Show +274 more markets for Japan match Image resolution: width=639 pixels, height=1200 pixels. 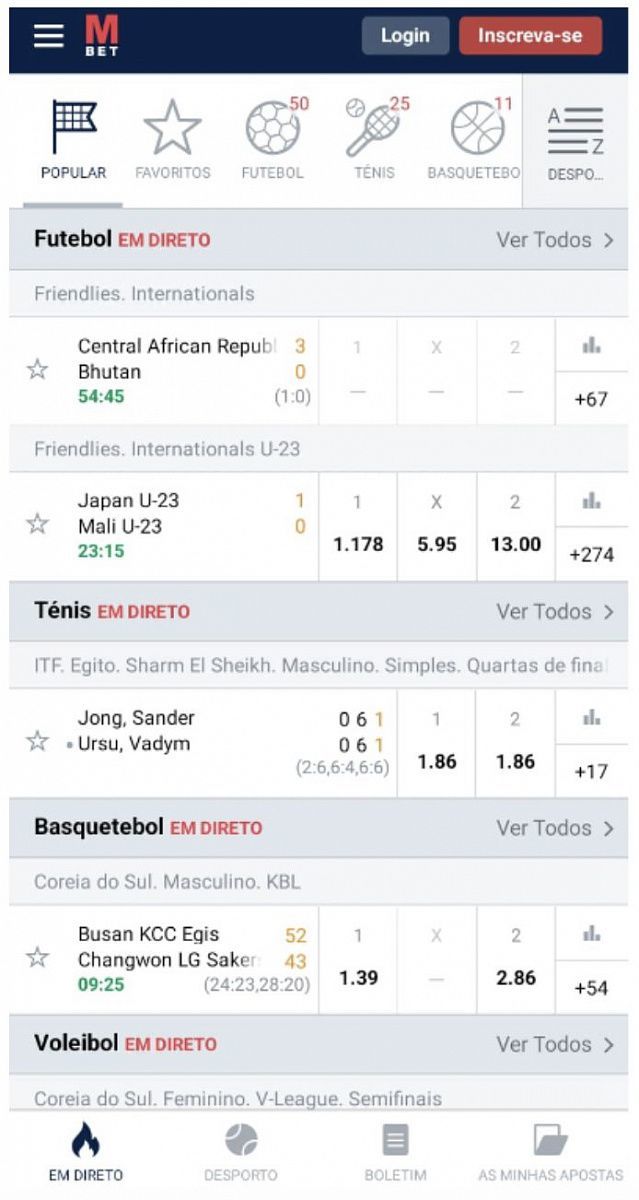(x=591, y=554)
